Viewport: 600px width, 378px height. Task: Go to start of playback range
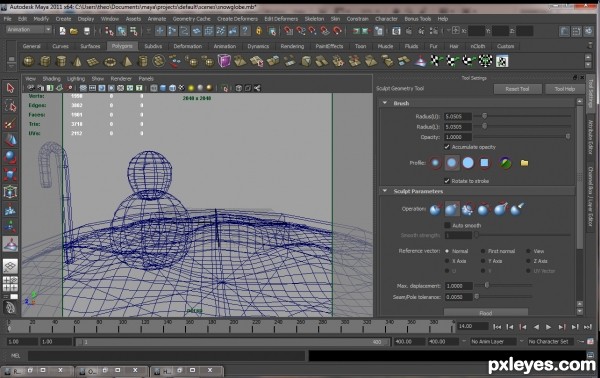coord(497,327)
